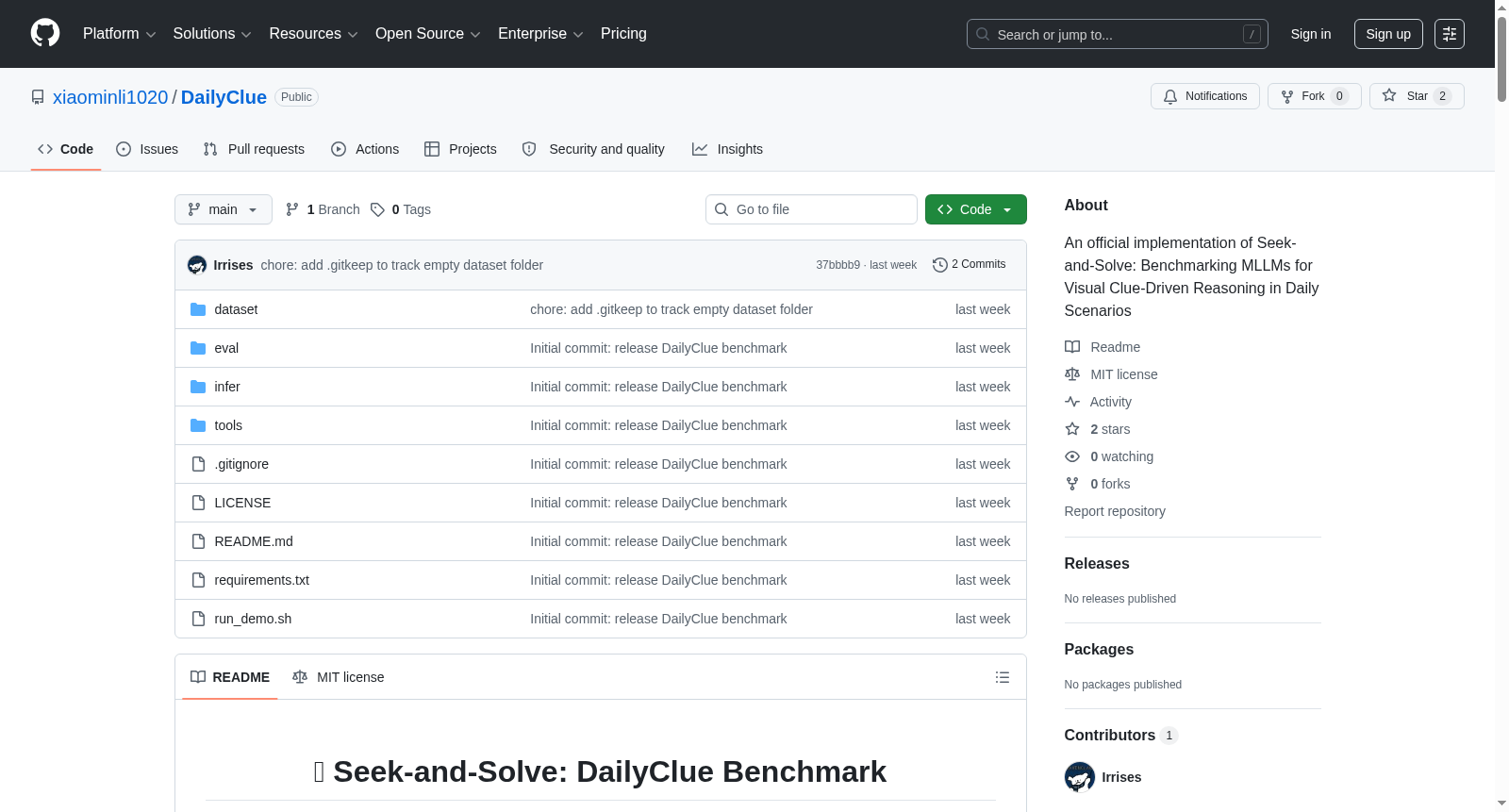
Task: Click the tag icon next to Tags
Action: (377, 209)
